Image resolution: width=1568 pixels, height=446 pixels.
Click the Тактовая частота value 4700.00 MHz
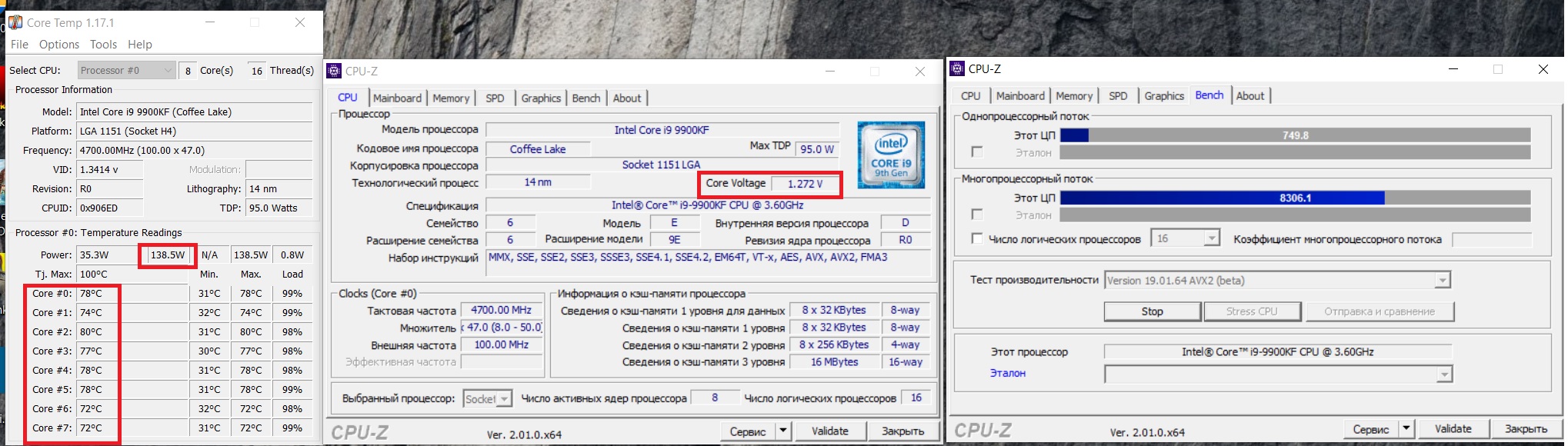[x=502, y=310]
